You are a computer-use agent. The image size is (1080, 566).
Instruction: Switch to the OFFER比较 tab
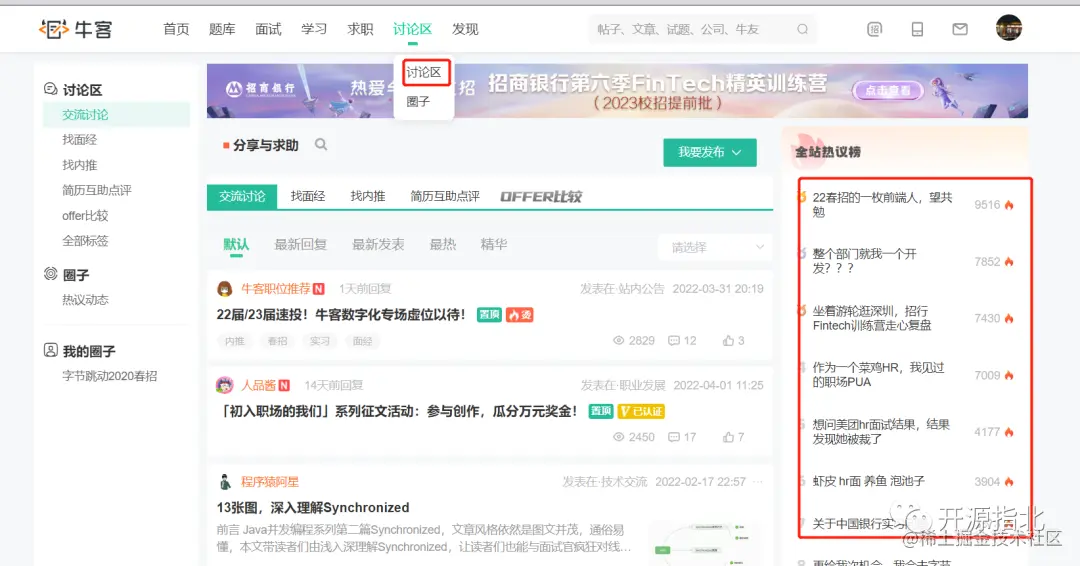pyautogui.click(x=541, y=196)
